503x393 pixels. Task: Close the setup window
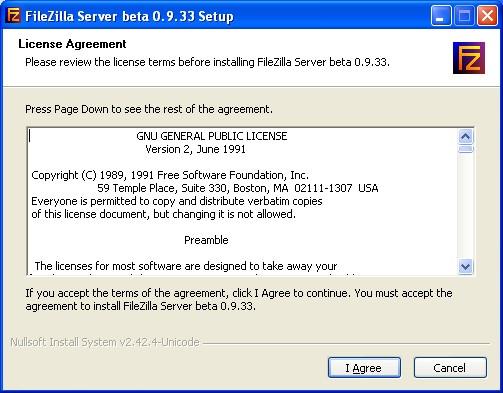pyautogui.click(x=487, y=16)
